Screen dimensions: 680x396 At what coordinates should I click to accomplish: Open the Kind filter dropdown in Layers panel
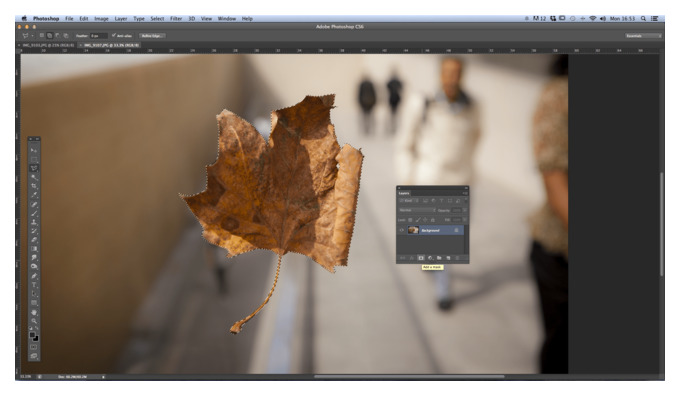click(409, 201)
